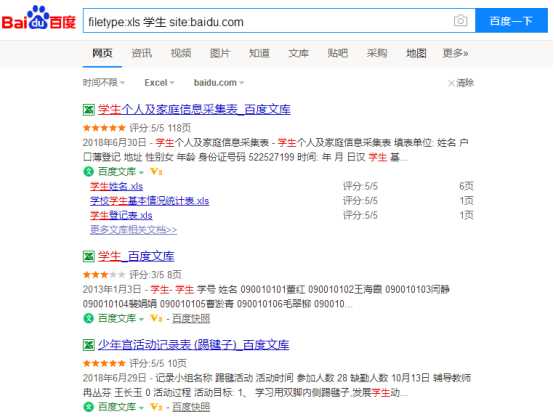Expand 百度文库 source arrow under first result

141,172
